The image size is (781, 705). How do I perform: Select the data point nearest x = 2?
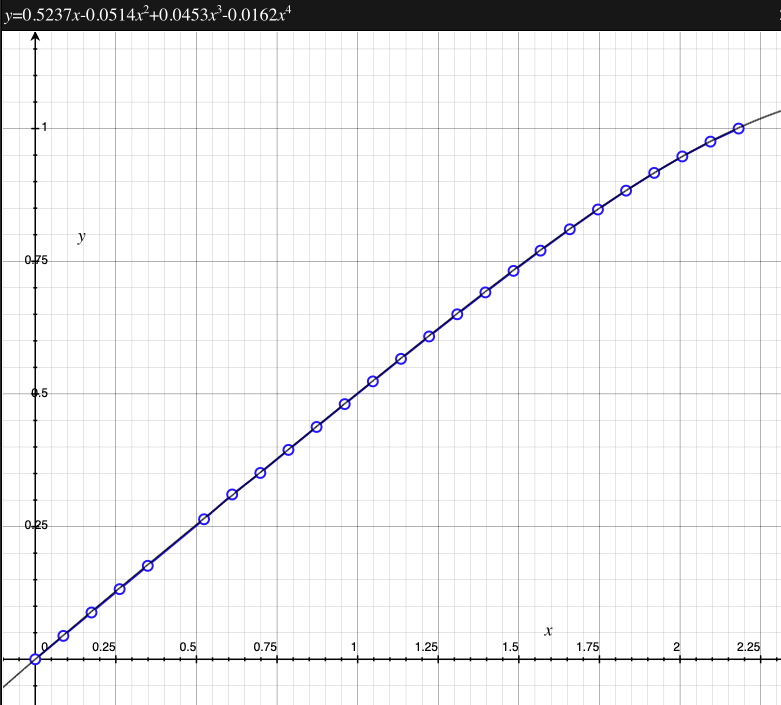click(x=682, y=157)
